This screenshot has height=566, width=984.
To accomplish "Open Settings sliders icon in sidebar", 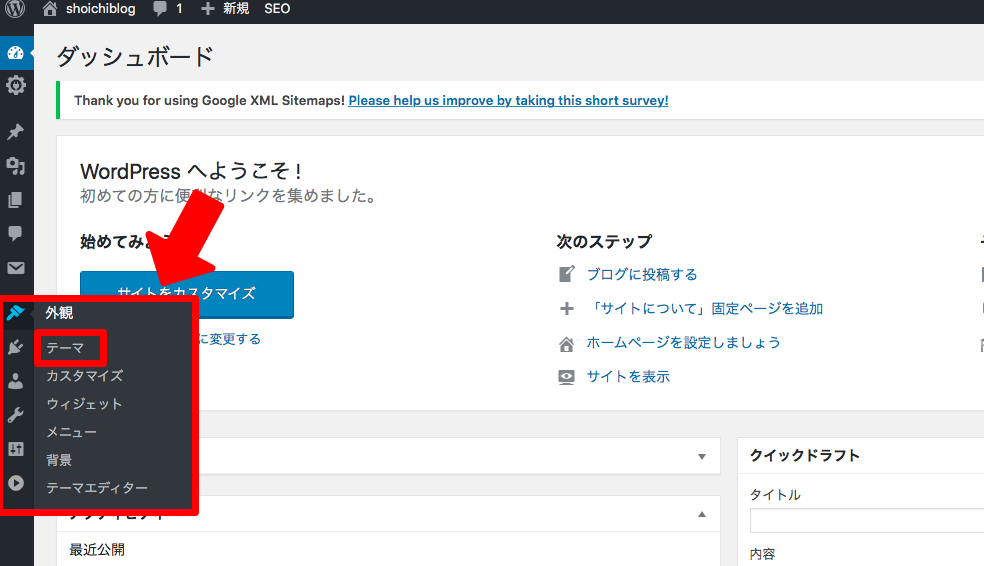I will [x=16, y=449].
